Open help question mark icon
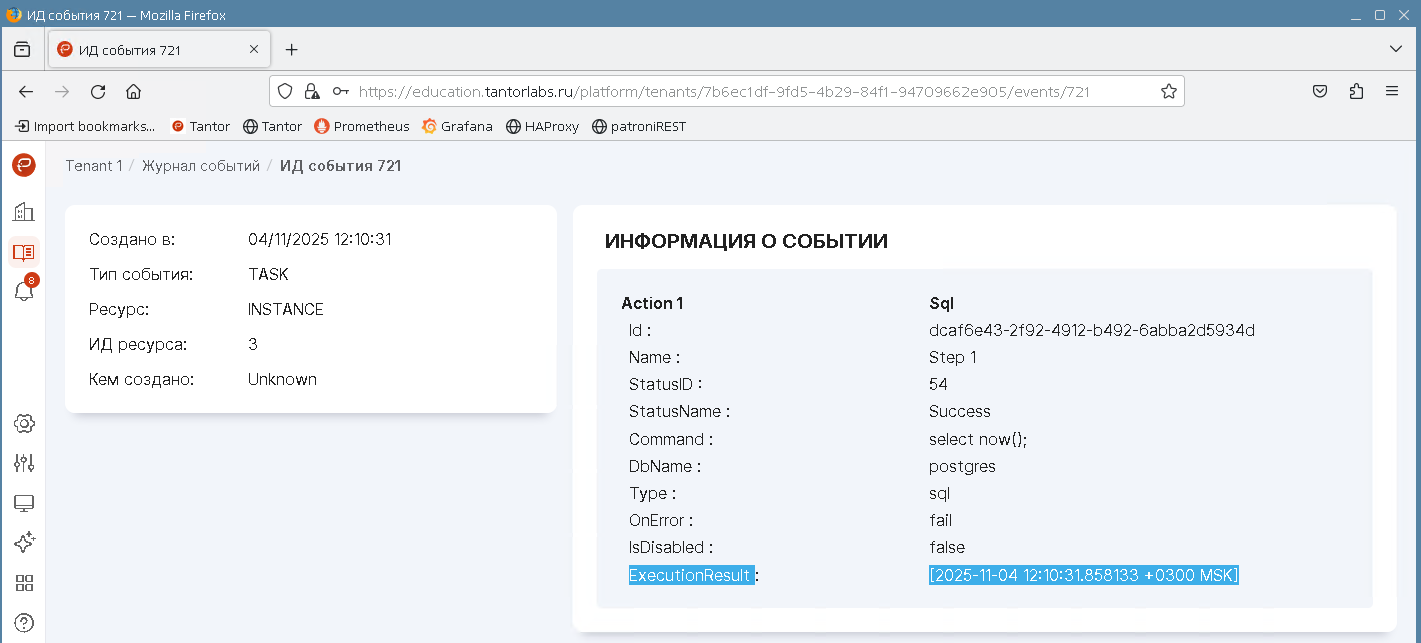Viewport: 1421px width, 643px height. (24, 623)
